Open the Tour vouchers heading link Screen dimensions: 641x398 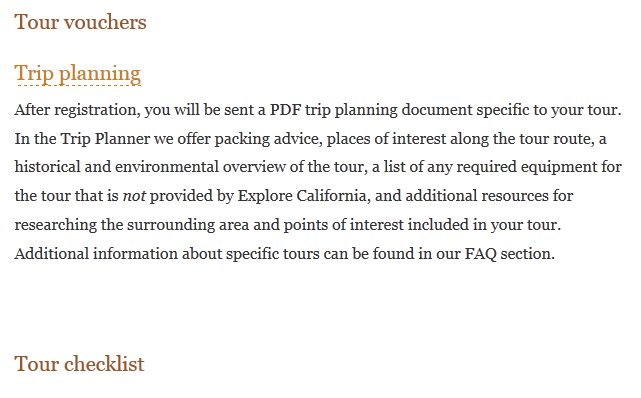(80, 22)
